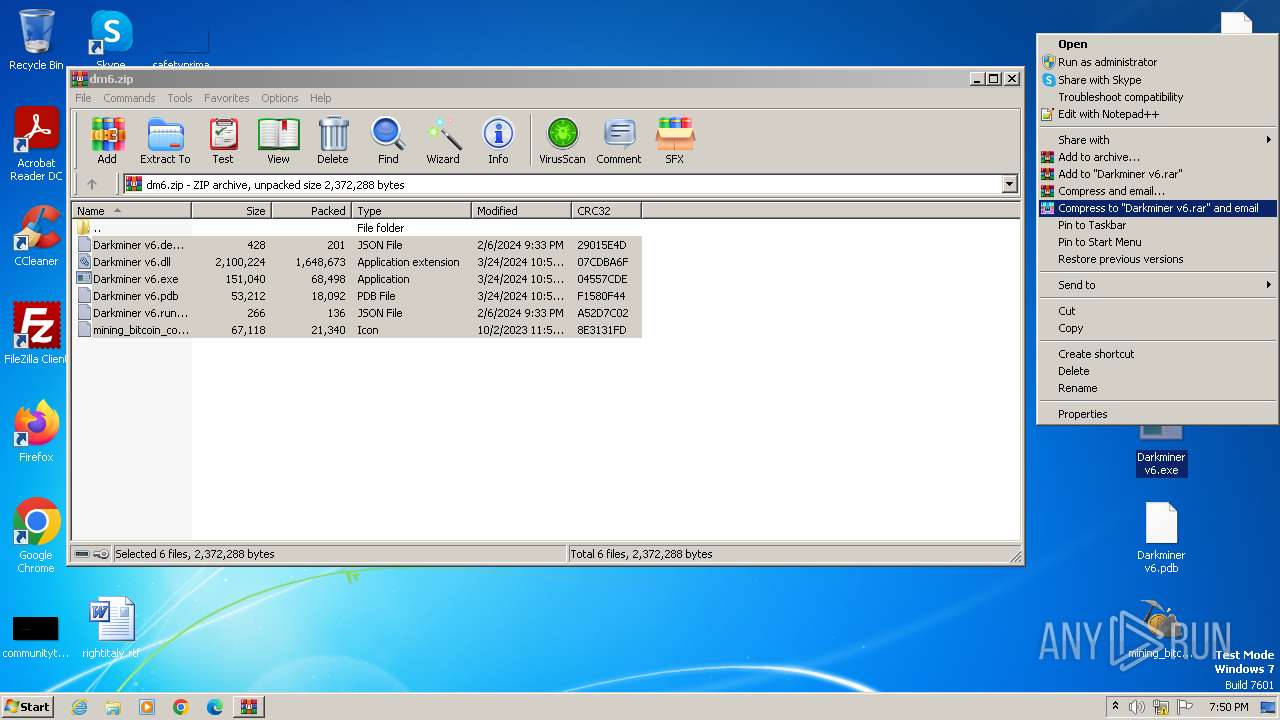Choose Troubleshoot compatibility

tap(1157, 97)
